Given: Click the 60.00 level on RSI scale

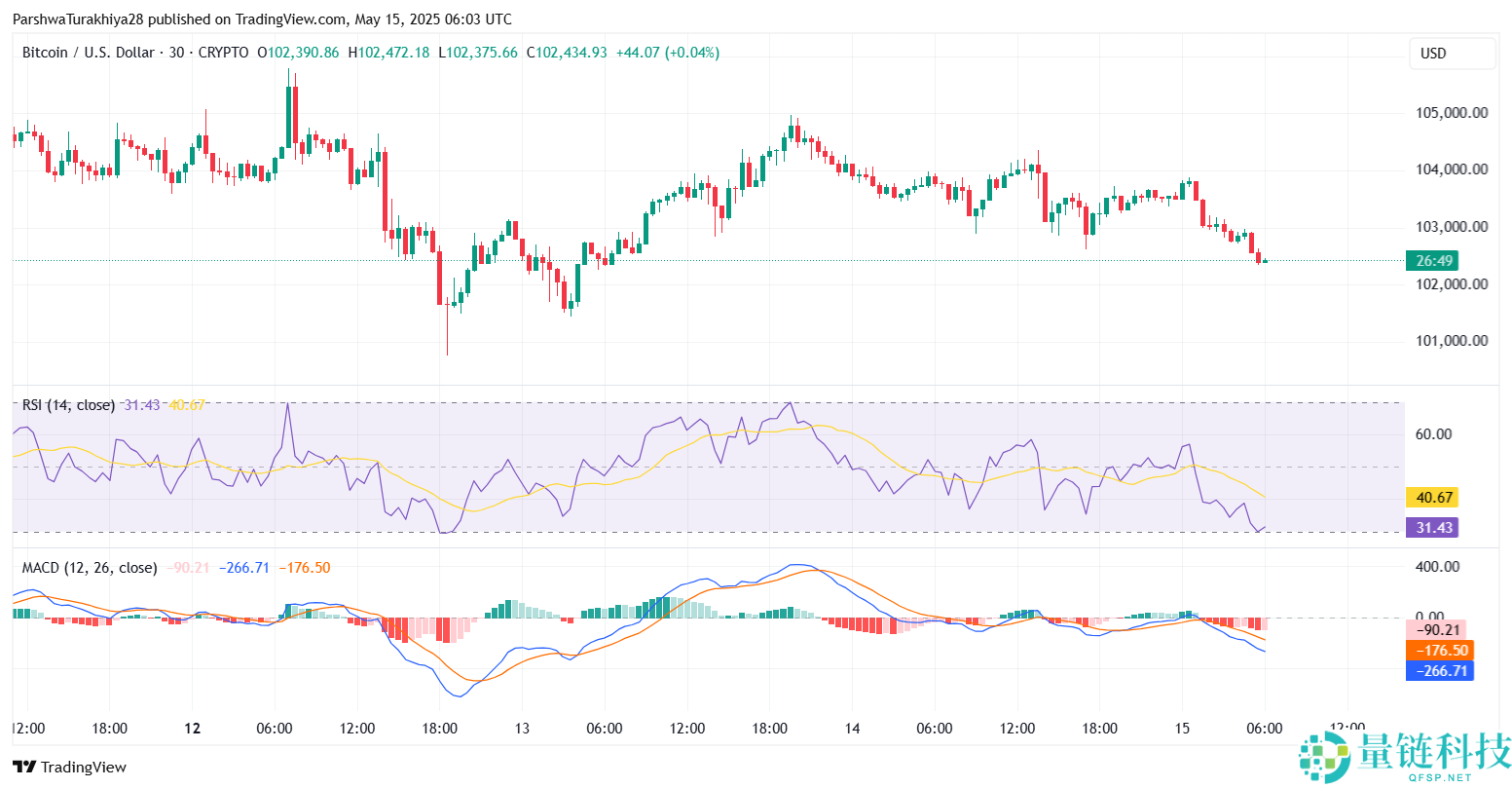Looking at the screenshot, I should 1433,434.
